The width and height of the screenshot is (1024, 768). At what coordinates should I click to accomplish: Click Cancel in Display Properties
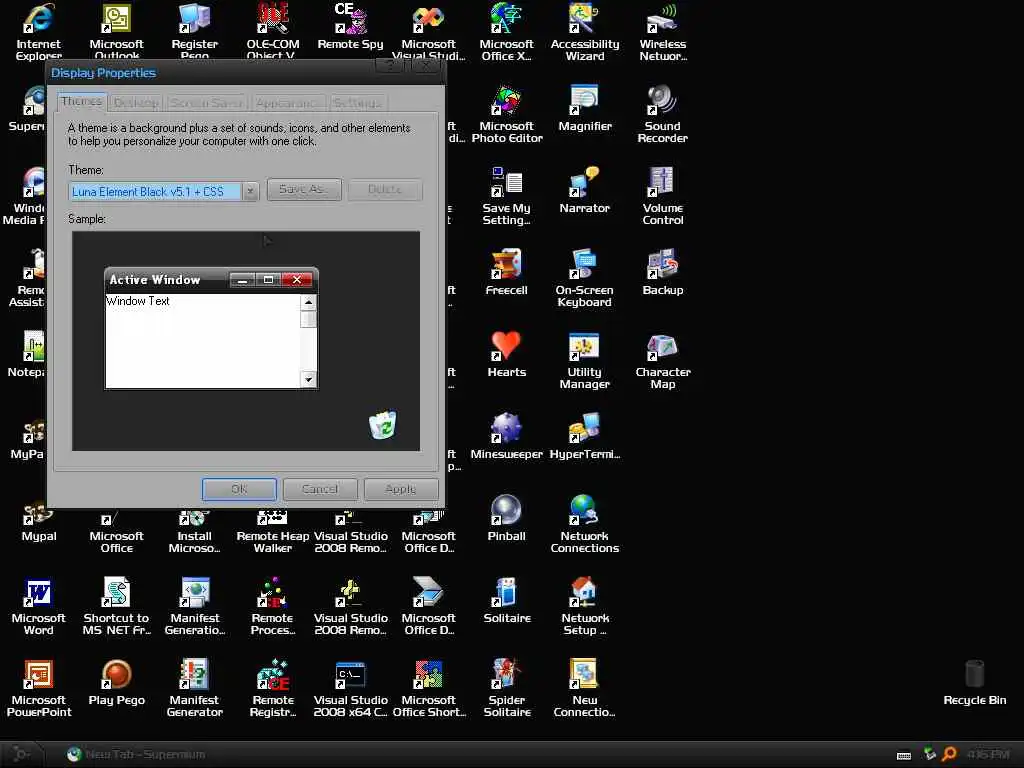pyautogui.click(x=320, y=488)
